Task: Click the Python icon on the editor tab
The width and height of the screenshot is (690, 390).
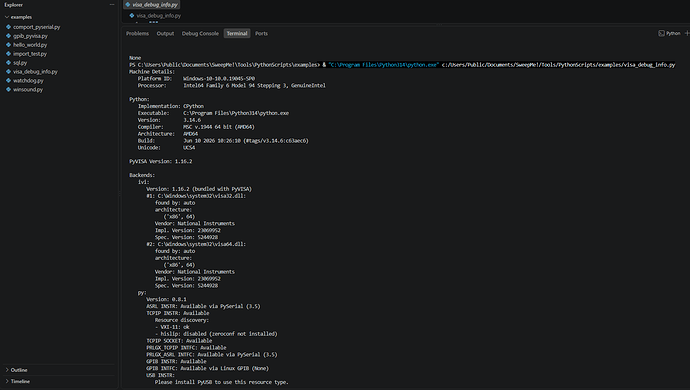Action: click(128, 5)
